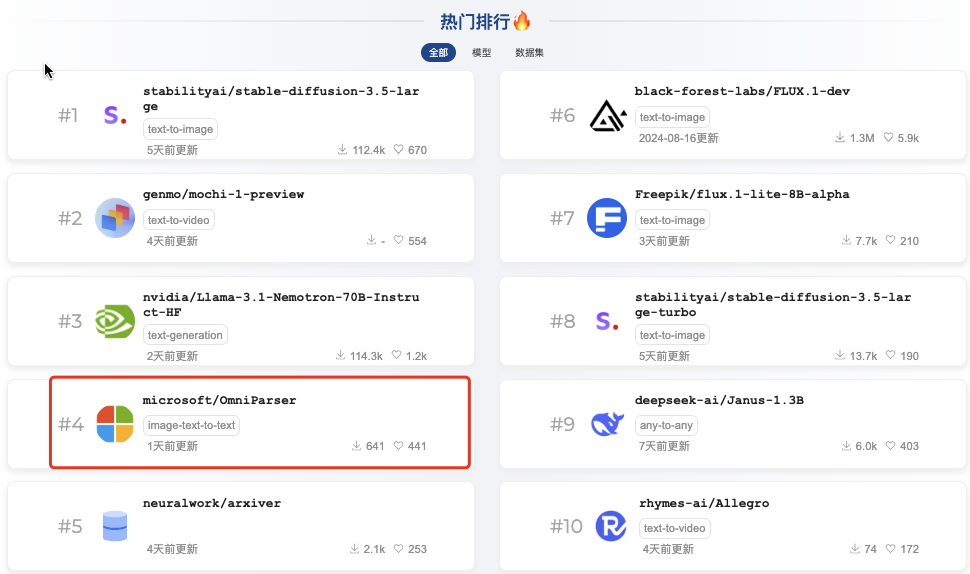The image size is (970, 574).
Task: Click the heart icon beside 253 likes
Action: pos(398,548)
